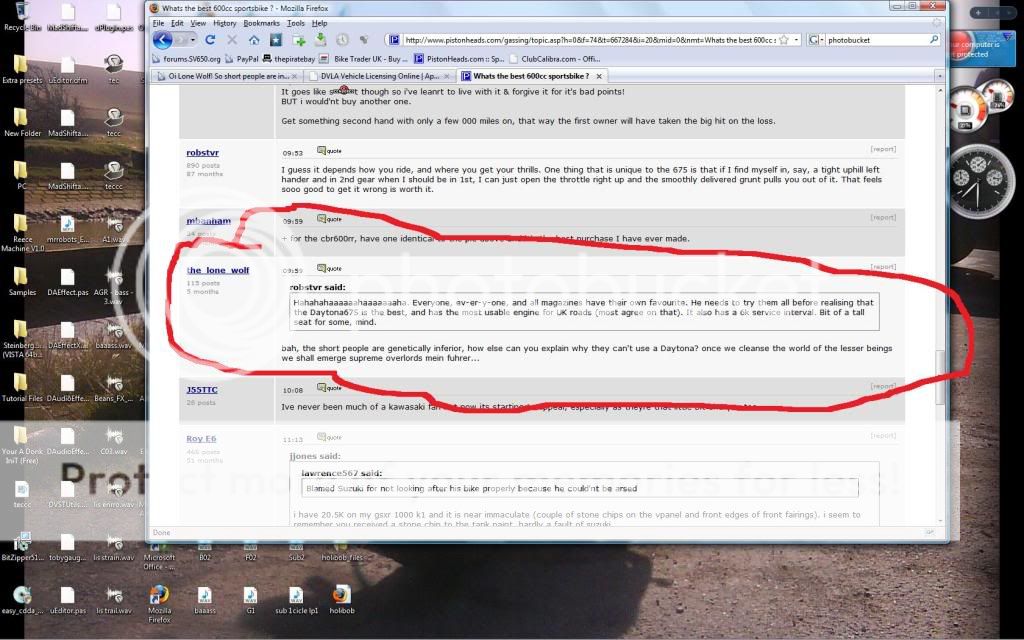Select the A1.wav desktop file

click(114, 229)
